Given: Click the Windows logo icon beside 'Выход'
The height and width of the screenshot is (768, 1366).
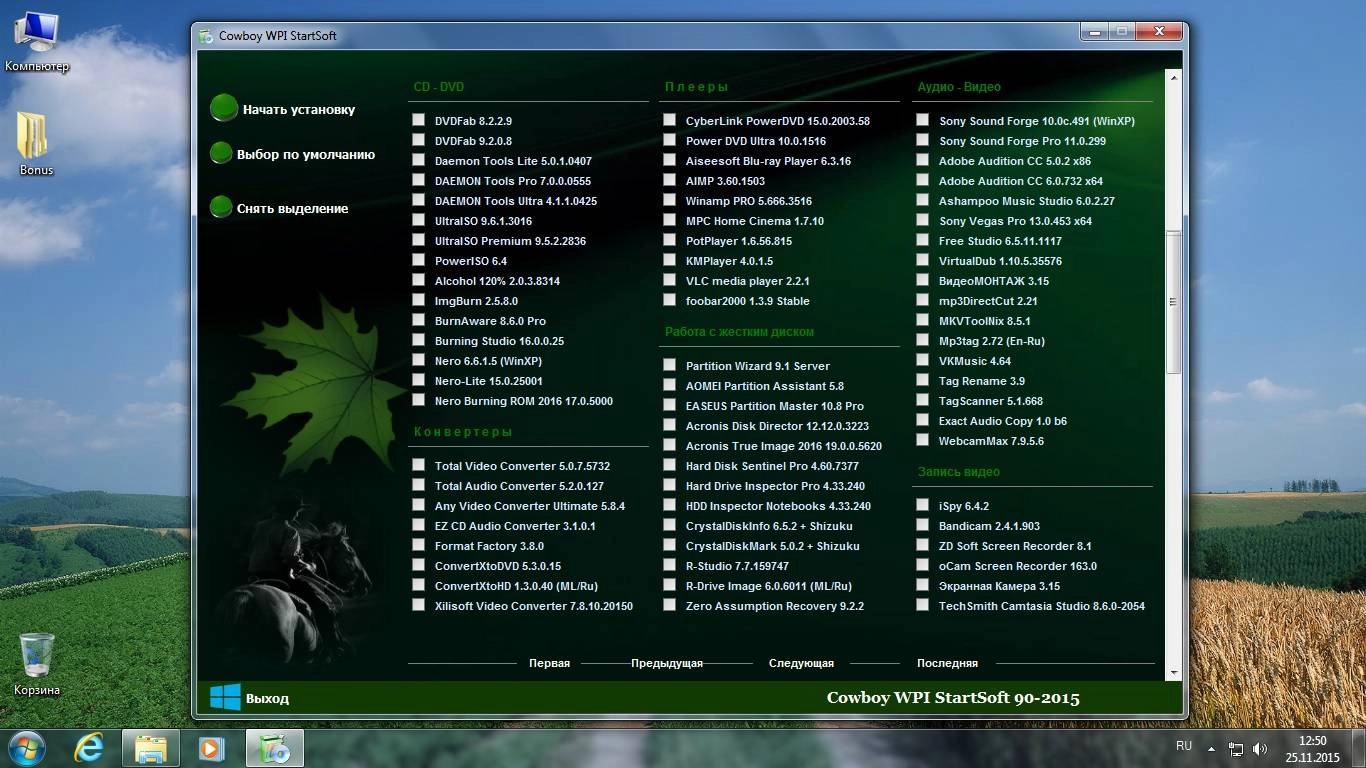Looking at the screenshot, I should 225,697.
